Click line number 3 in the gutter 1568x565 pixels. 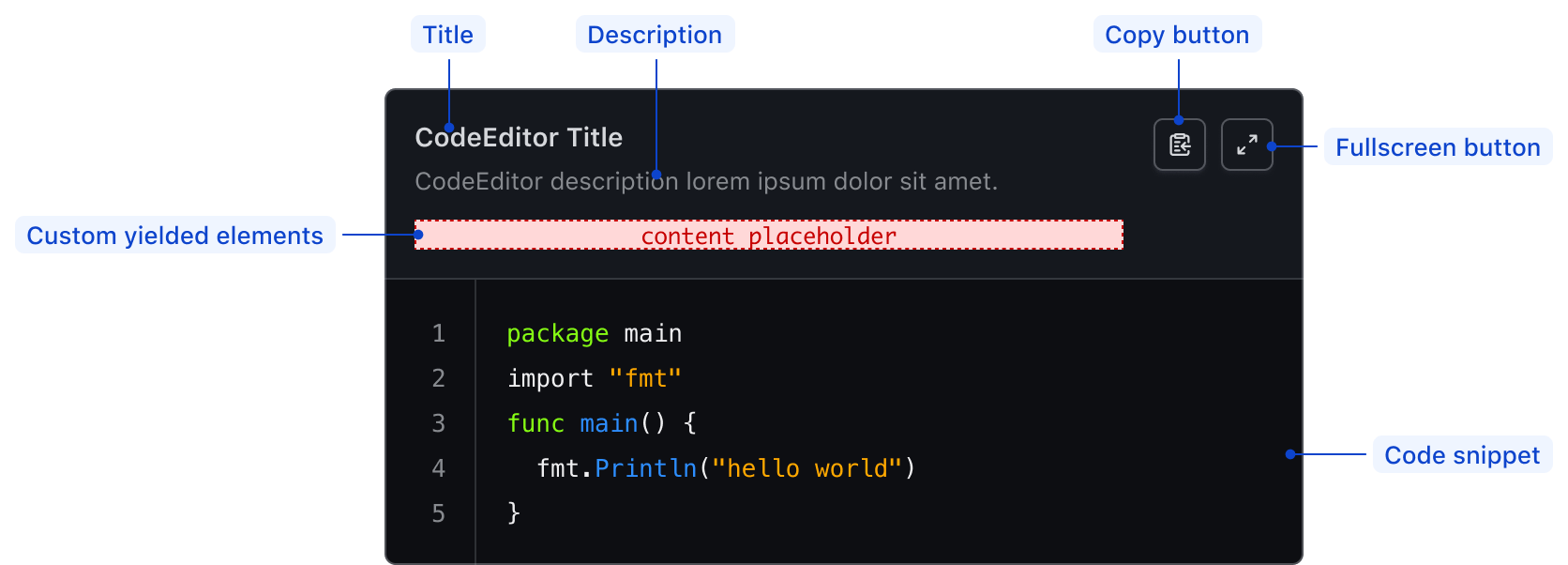pos(438,423)
